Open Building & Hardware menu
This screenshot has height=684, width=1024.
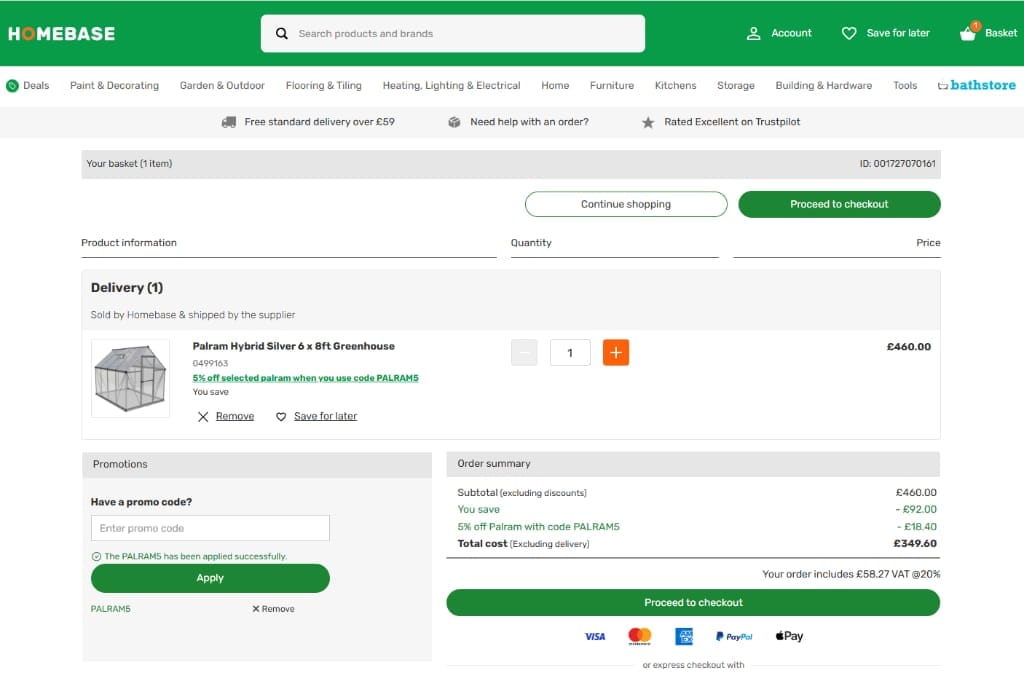point(824,86)
